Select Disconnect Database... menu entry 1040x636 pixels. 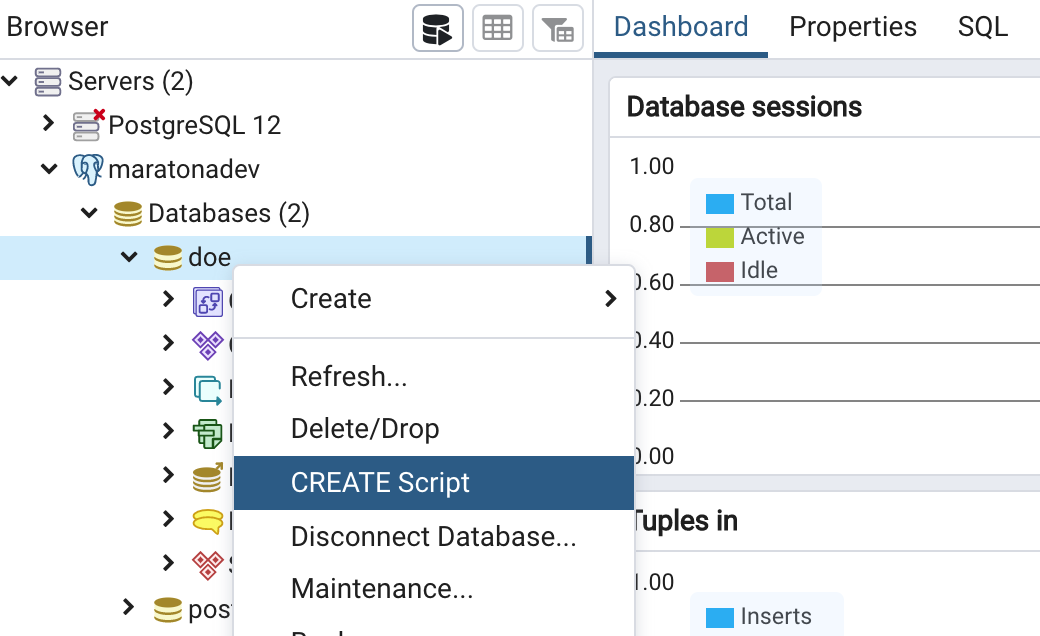pyautogui.click(x=433, y=537)
